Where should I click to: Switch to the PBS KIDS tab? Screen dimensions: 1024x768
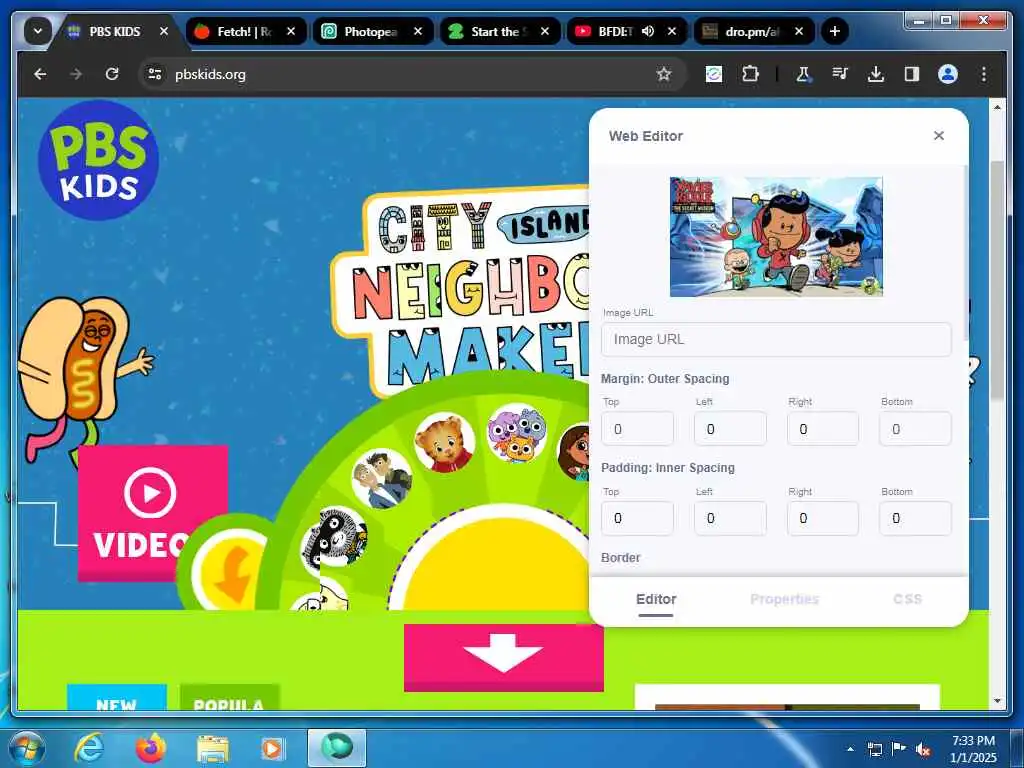pyautogui.click(x=118, y=31)
